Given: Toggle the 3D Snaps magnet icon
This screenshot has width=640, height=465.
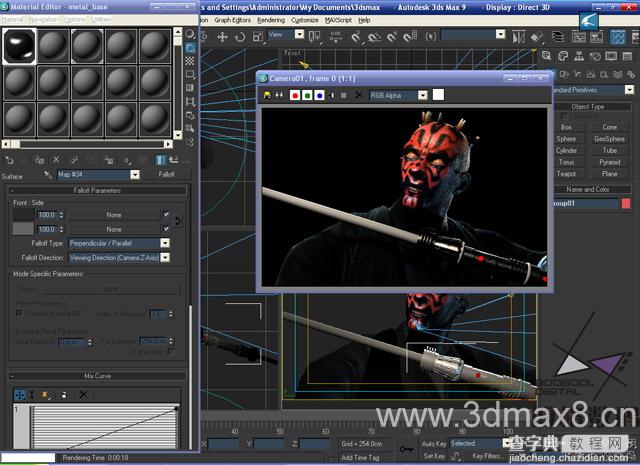Looking at the screenshot, I should tap(356, 38).
